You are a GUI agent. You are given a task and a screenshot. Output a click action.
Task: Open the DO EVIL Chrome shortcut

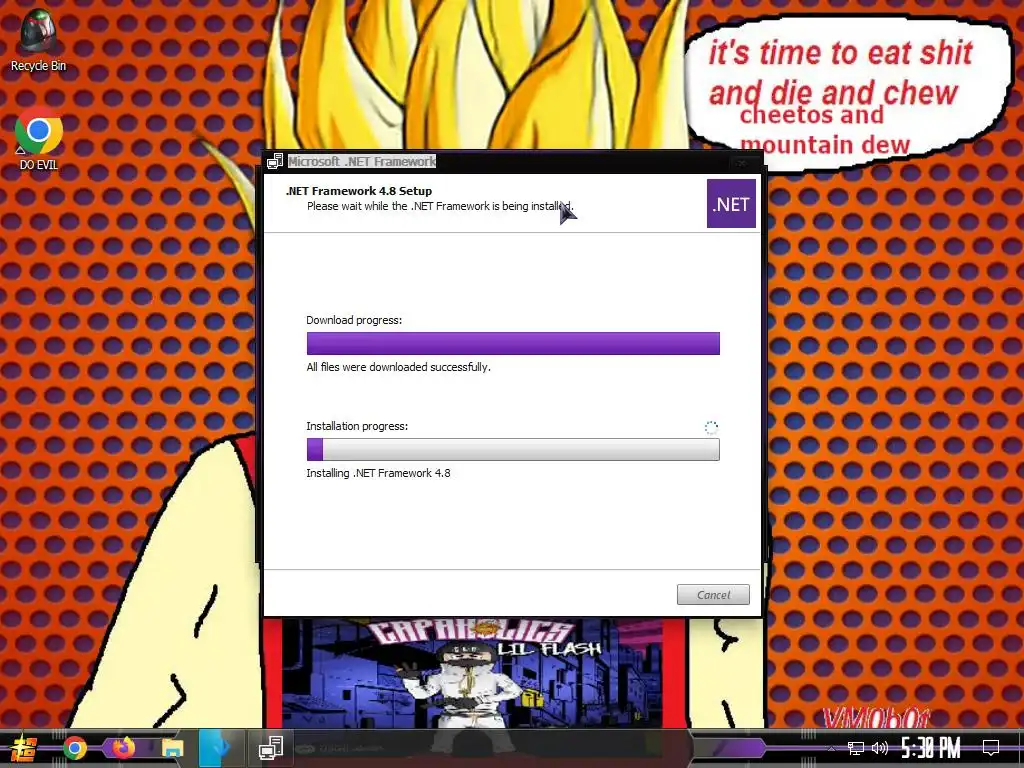point(38,138)
